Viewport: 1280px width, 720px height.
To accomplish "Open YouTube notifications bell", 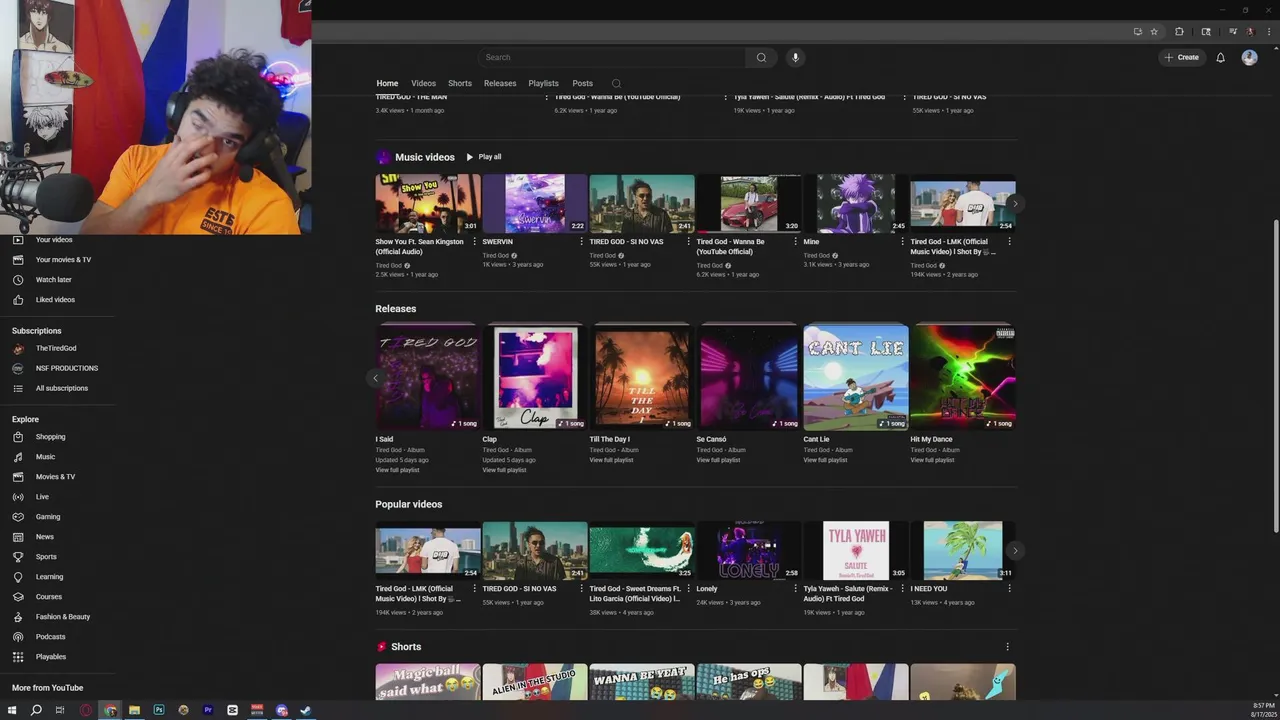I will click(x=1220, y=57).
